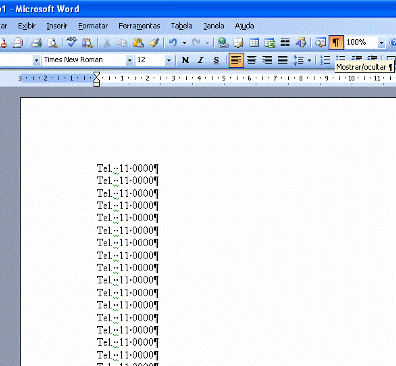This screenshot has width=396, height=366.
Task: Click the numbered list icon
Action: click(x=325, y=60)
